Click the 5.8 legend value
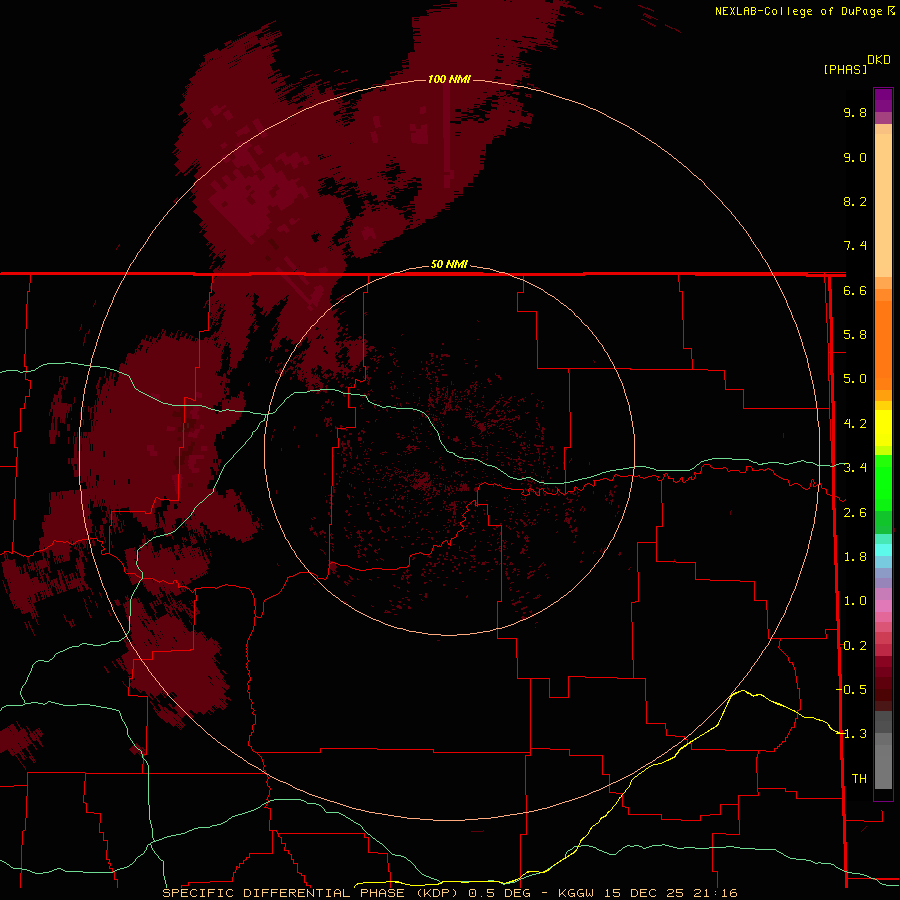 click(x=855, y=335)
